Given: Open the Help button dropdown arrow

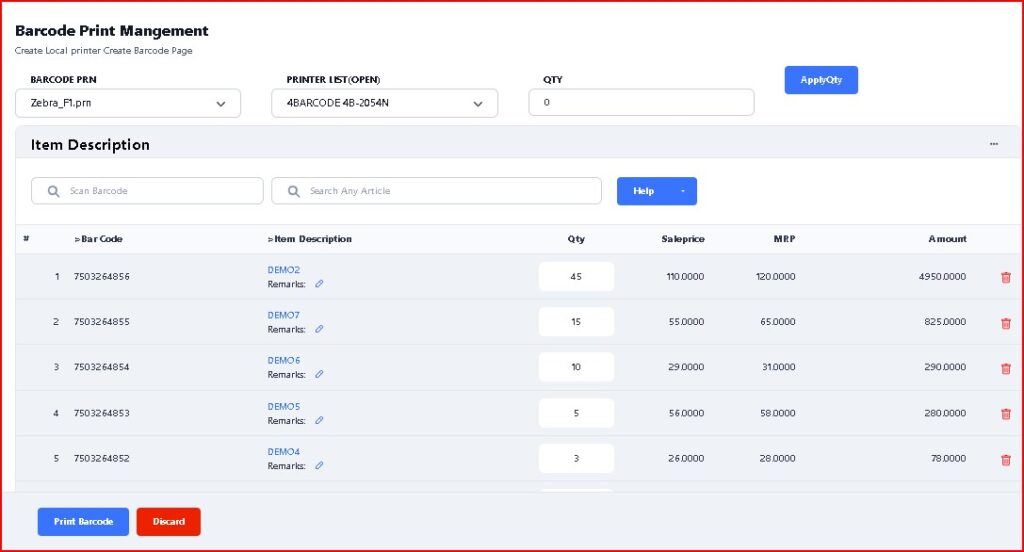Looking at the screenshot, I should point(682,191).
